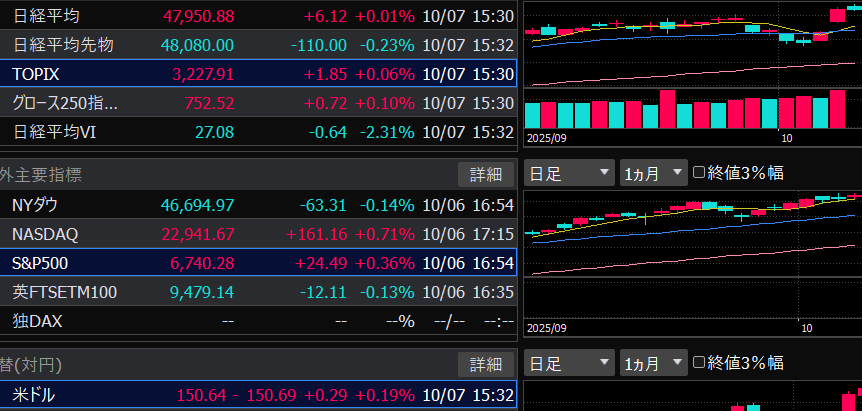The height and width of the screenshot is (411, 862).
Task: Open 1ヵ月 period dropdown next to 替(対円) section
Action: tap(653, 362)
